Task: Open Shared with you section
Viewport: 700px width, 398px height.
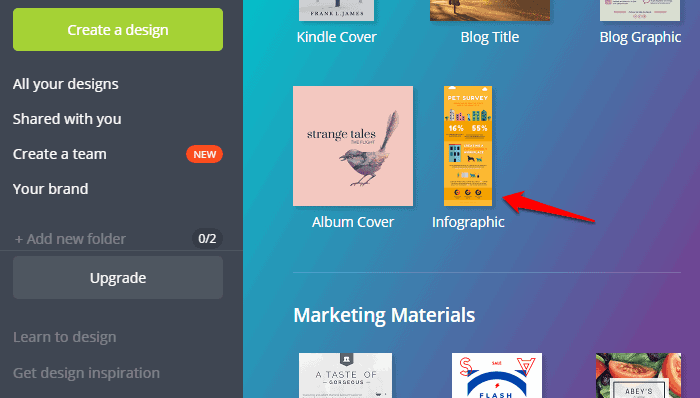Action: 67,119
